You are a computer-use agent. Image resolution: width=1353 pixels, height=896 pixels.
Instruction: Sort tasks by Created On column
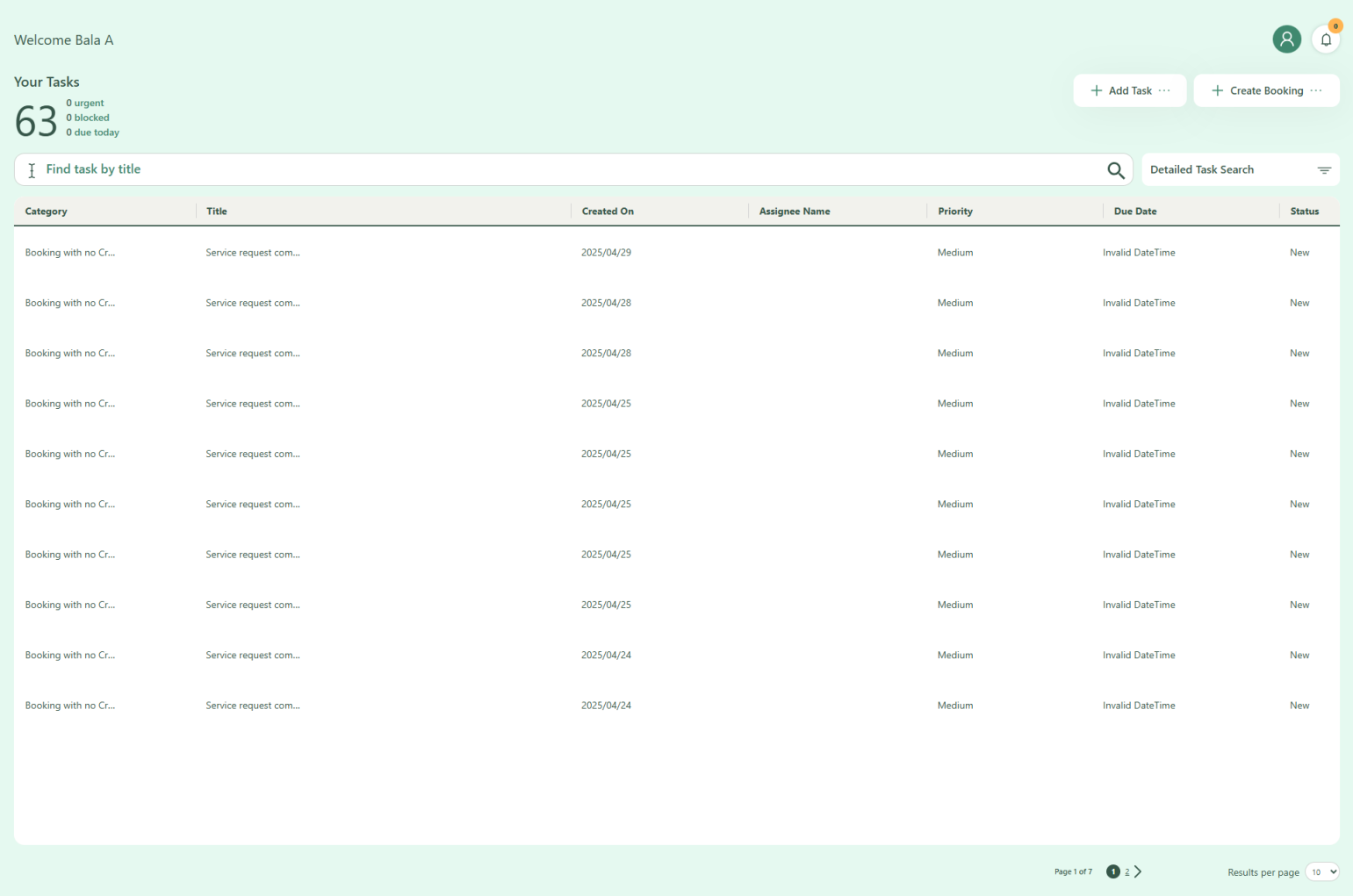(608, 211)
